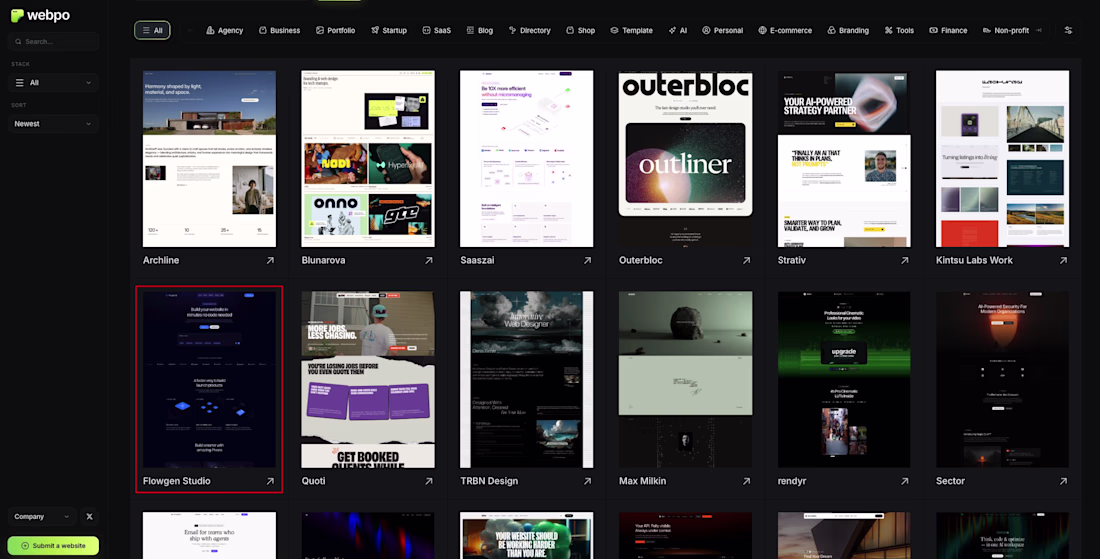Open Kintsu Labs Work thumbnail
Image resolution: width=1100 pixels, height=559 pixels.
click(1002, 159)
